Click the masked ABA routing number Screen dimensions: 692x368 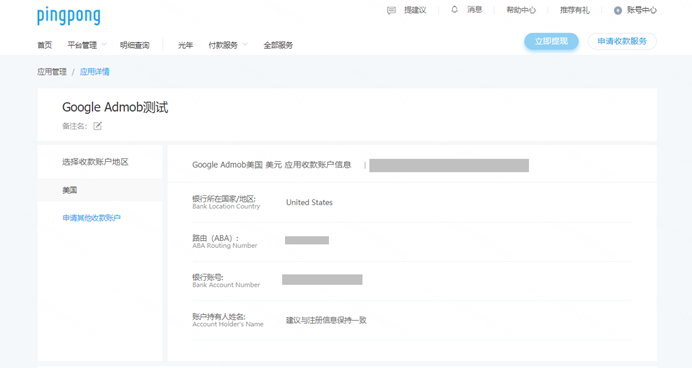coord(307,240)
